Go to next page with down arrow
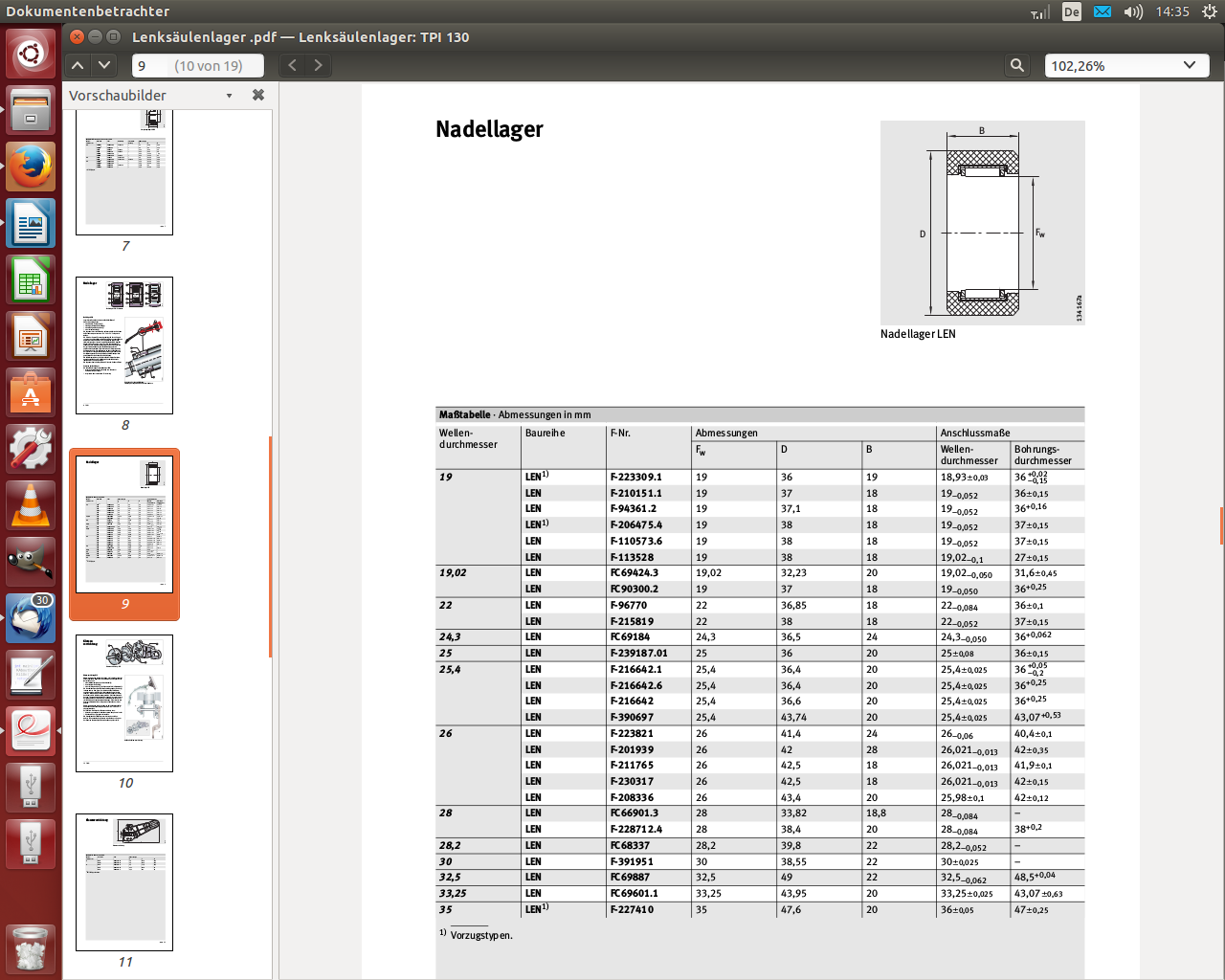 click(x=104, y=65)
